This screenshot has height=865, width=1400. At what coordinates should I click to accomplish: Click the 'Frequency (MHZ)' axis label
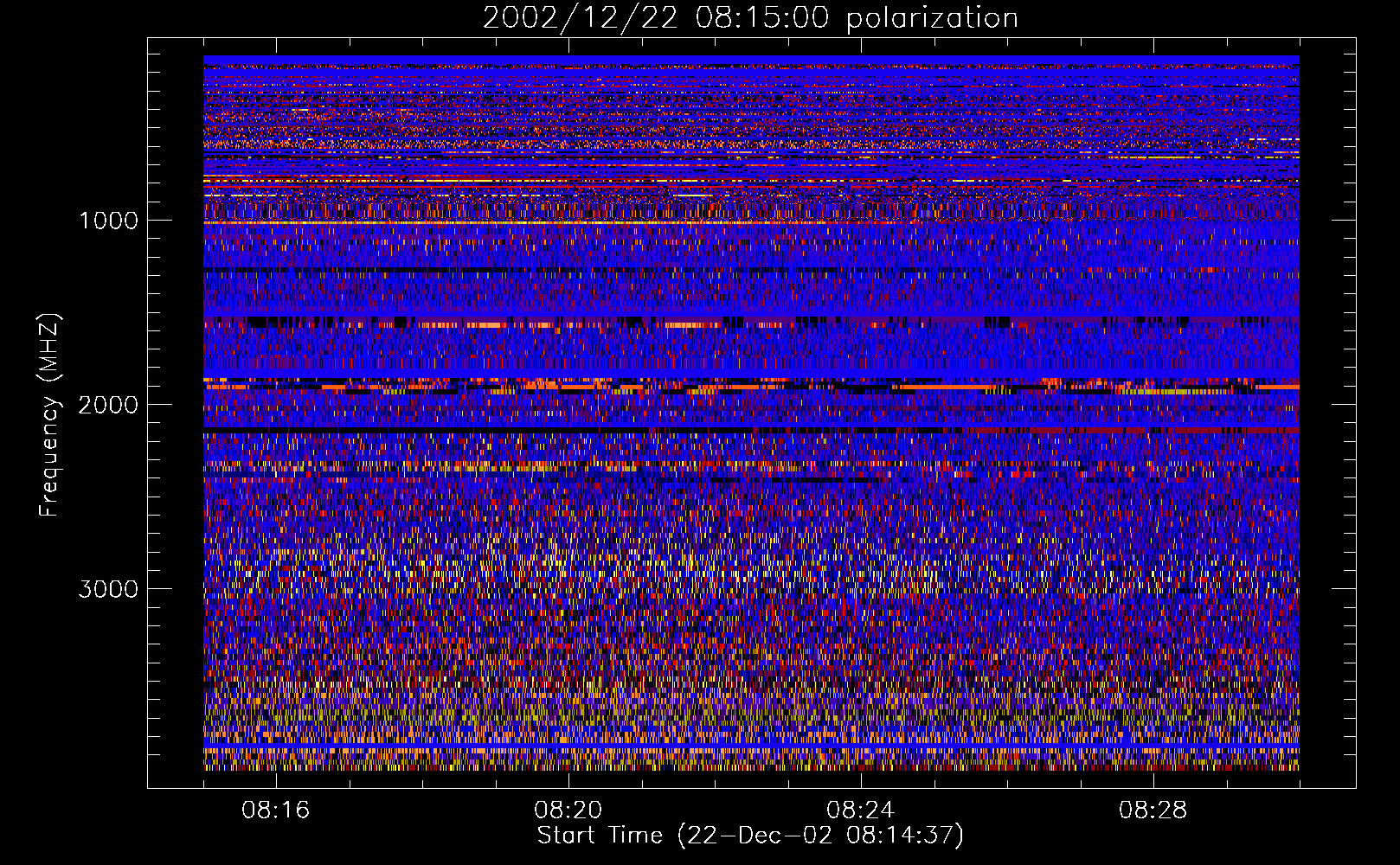pos(49,416)
